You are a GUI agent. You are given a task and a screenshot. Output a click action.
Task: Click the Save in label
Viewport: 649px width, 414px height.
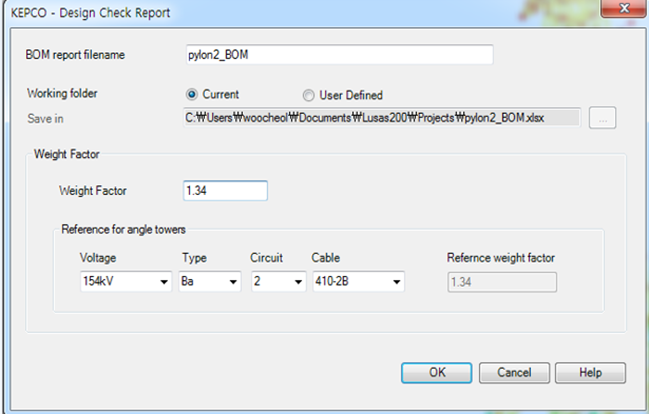click(x=47, y=117)
